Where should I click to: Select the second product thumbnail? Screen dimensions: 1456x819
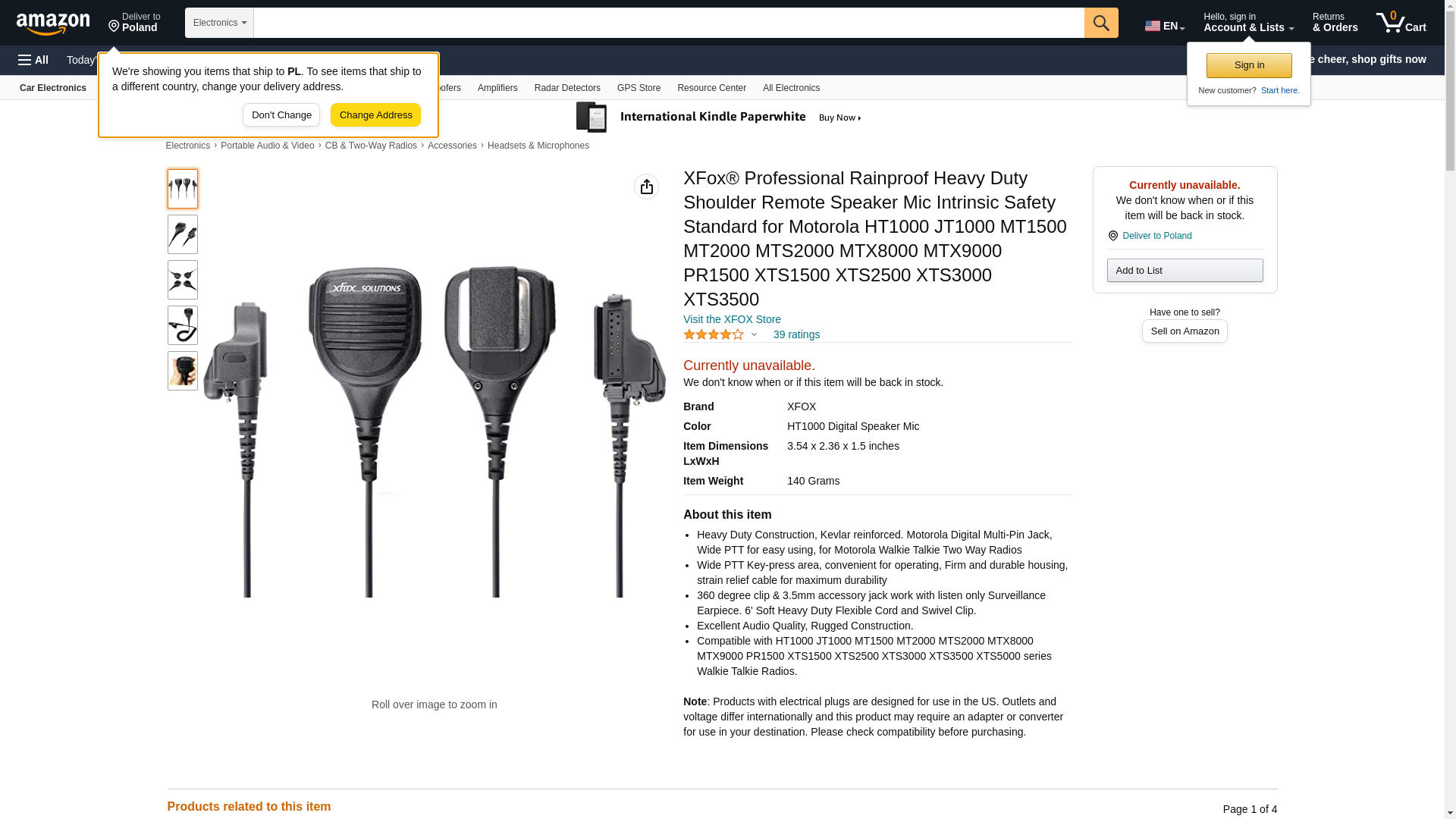click(182, 234)
